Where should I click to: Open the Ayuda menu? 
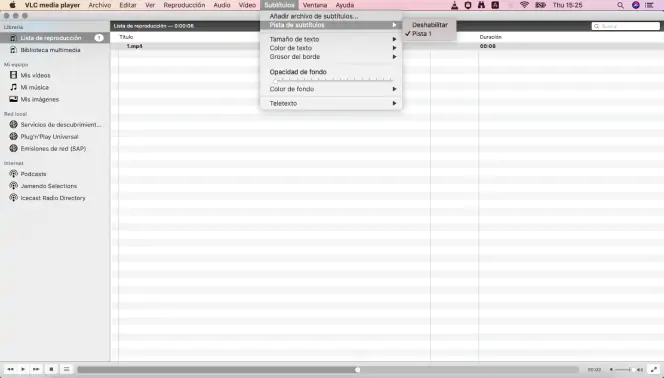coord(345,5)
